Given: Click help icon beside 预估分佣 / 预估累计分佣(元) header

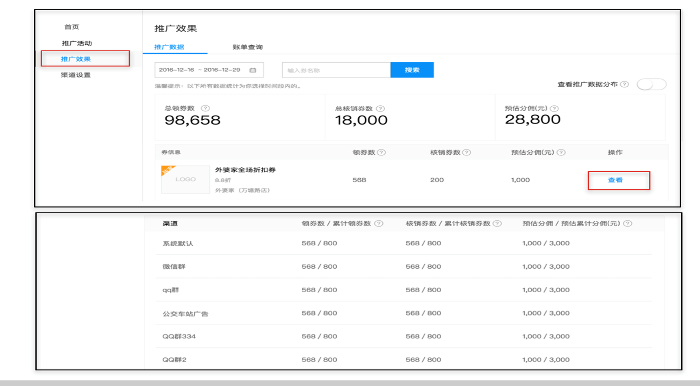Looking at the screenshot, I should tap(628, 224).
